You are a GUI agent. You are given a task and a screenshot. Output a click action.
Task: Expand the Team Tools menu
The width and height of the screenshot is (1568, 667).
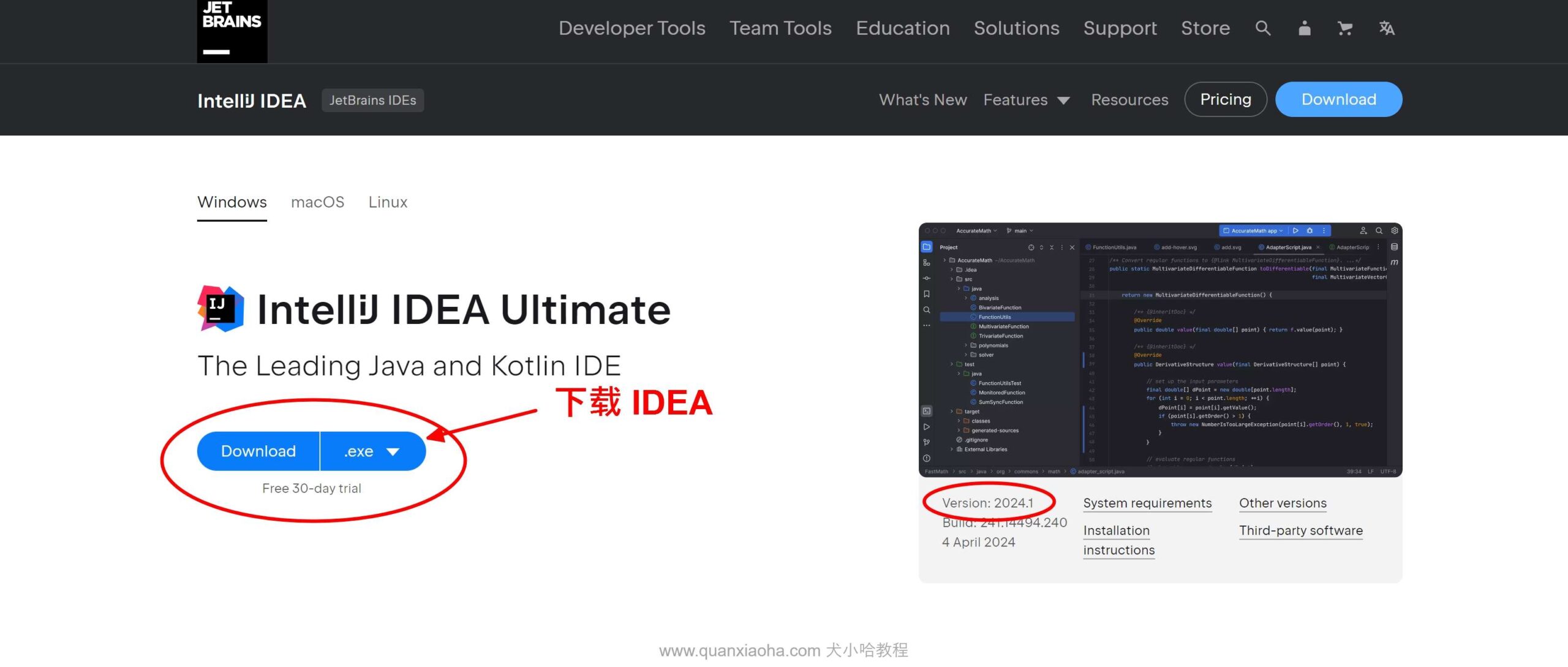(x=780, y=27)
